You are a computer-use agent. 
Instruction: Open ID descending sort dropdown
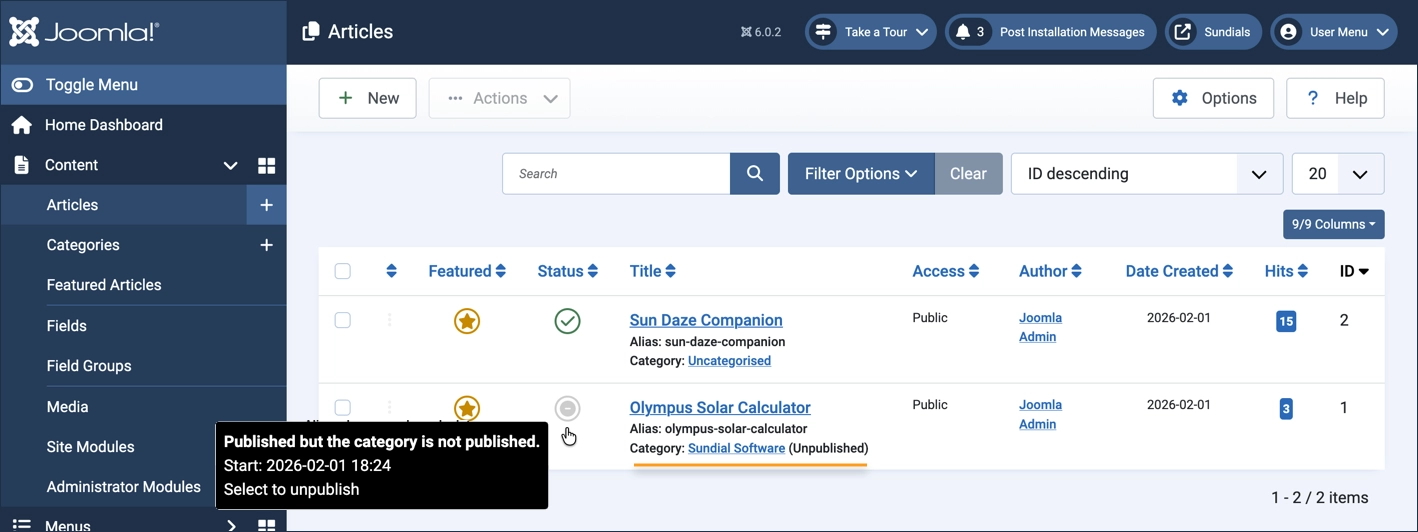click(1147, 174)
